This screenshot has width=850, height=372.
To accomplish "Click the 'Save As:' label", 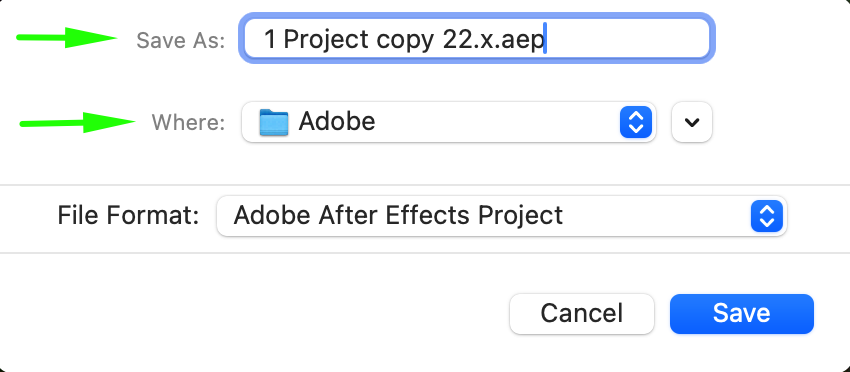I will 181,40.
